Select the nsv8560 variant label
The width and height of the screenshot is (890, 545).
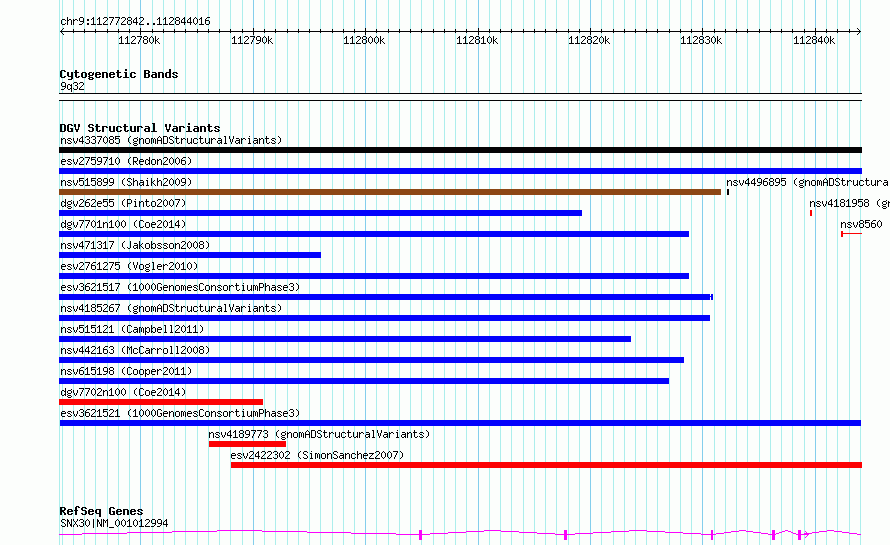862,224
